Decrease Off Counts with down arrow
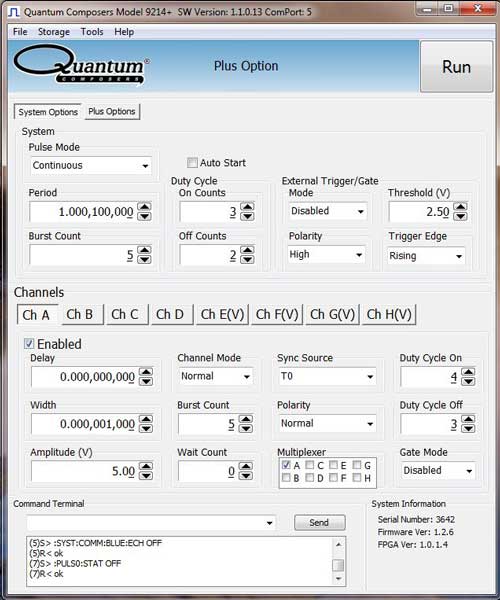This screenshot has width=500, height=600. point(248,259)
